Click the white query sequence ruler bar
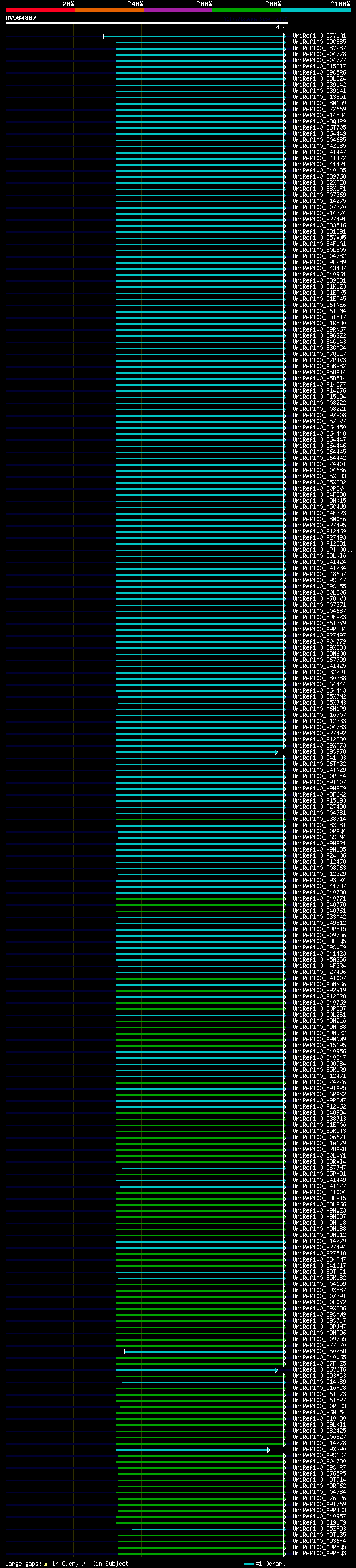356x1568 pixels. [x=147, y=22]
